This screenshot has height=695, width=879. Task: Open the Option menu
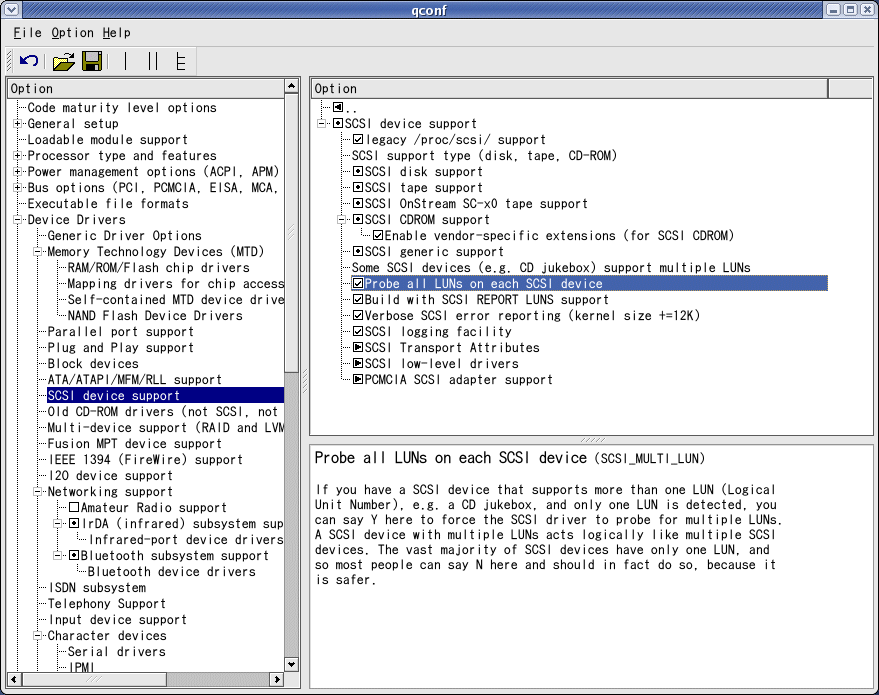72,33
